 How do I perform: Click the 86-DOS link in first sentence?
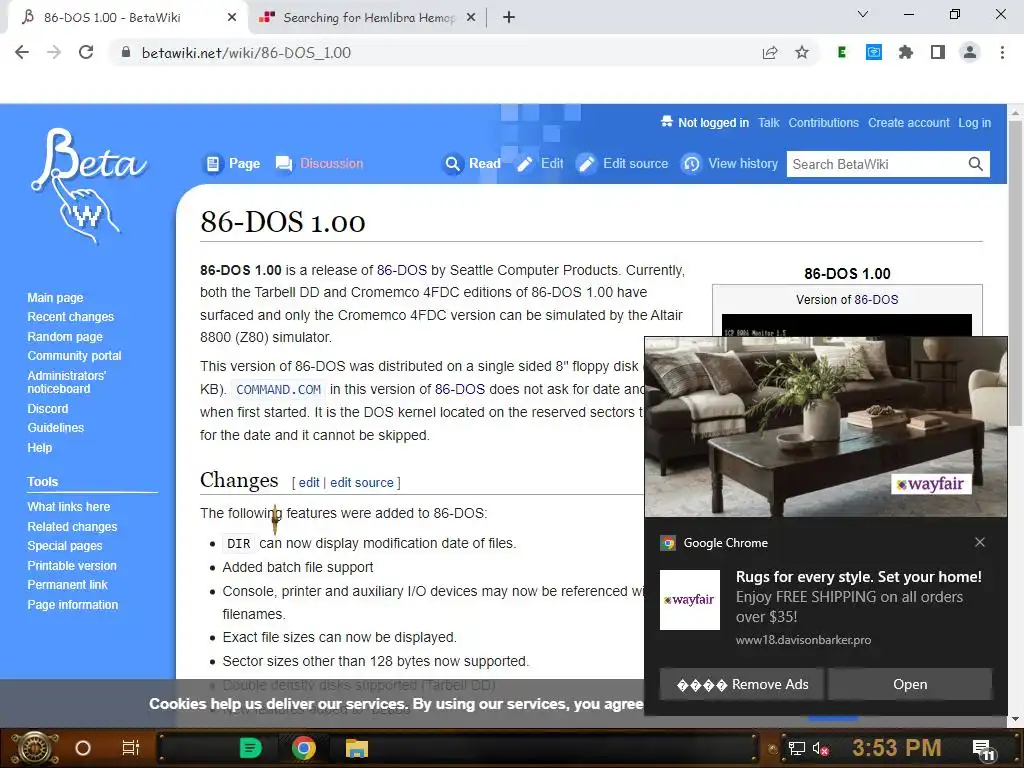coord(402,270)
